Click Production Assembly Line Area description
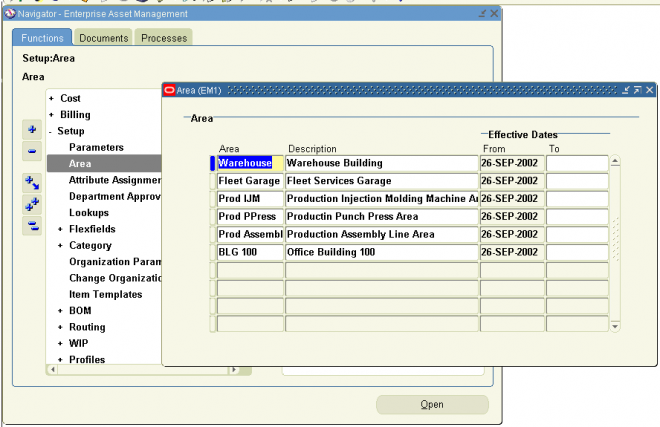Screen dimensions: 660x427 point(382,234)
